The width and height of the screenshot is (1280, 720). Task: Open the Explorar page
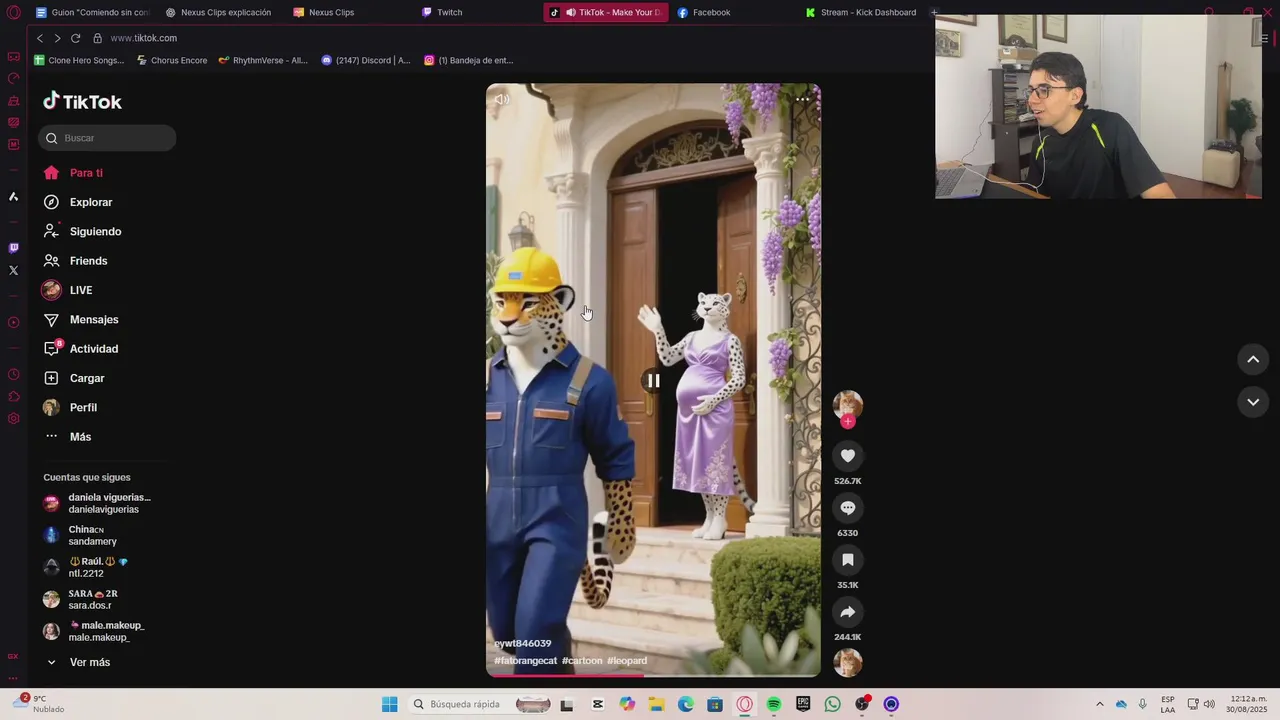[x=77, y=202]
